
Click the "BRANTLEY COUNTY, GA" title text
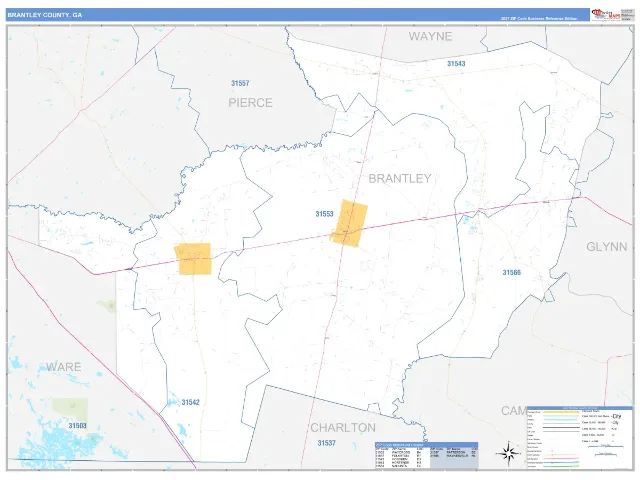tap(44, 15)
